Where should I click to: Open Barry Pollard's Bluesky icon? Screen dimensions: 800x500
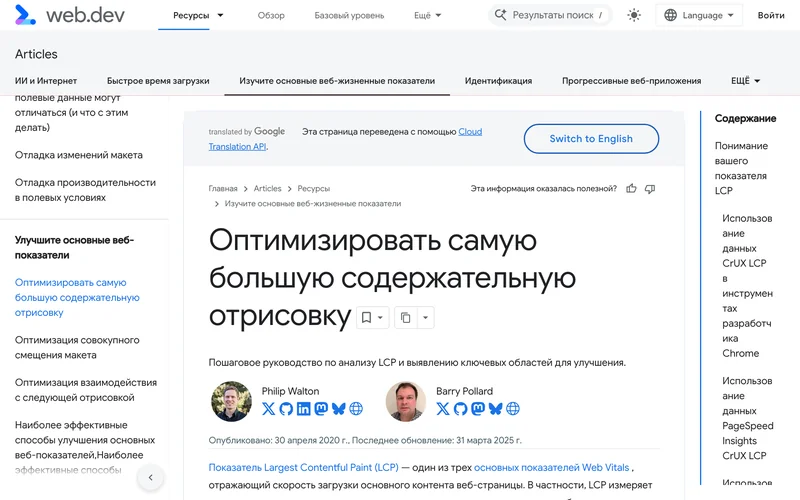point(495,409)
